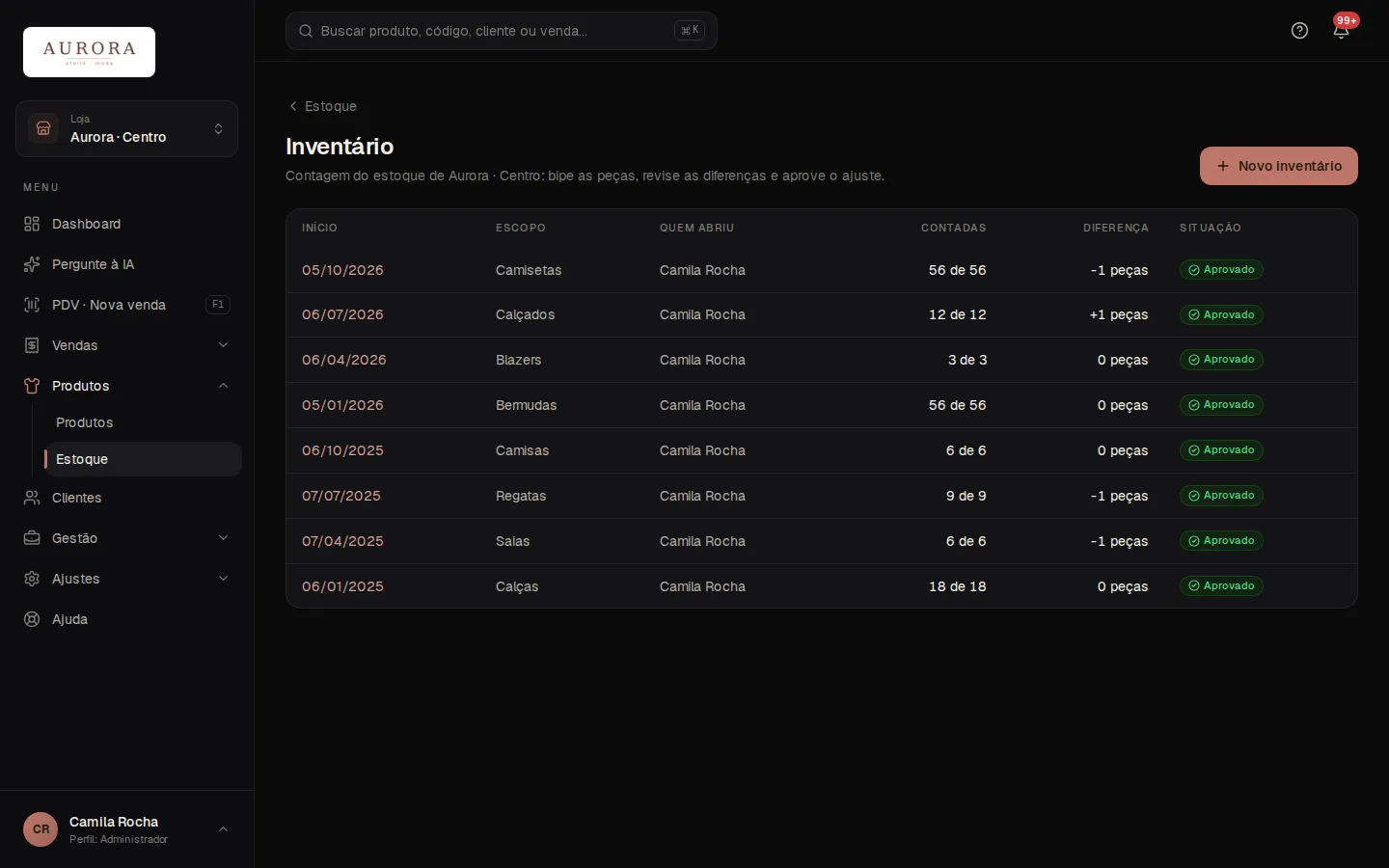Image resolution: width=1389 pixels, height=868 pixels.
Task: Click the Ajuda lifebuoy icon
Action: pos(32,619)
